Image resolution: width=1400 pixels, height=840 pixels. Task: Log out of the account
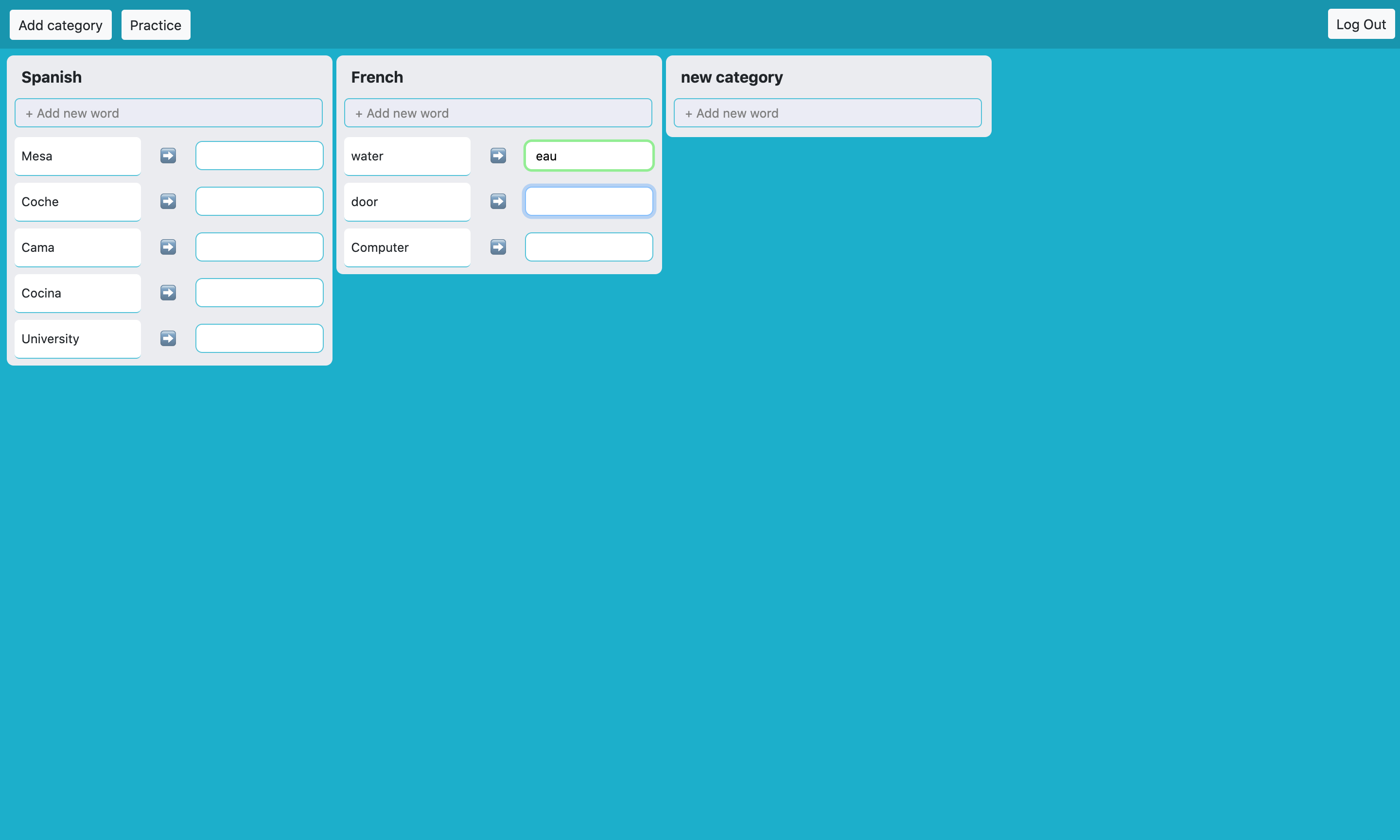(1361, 24)
